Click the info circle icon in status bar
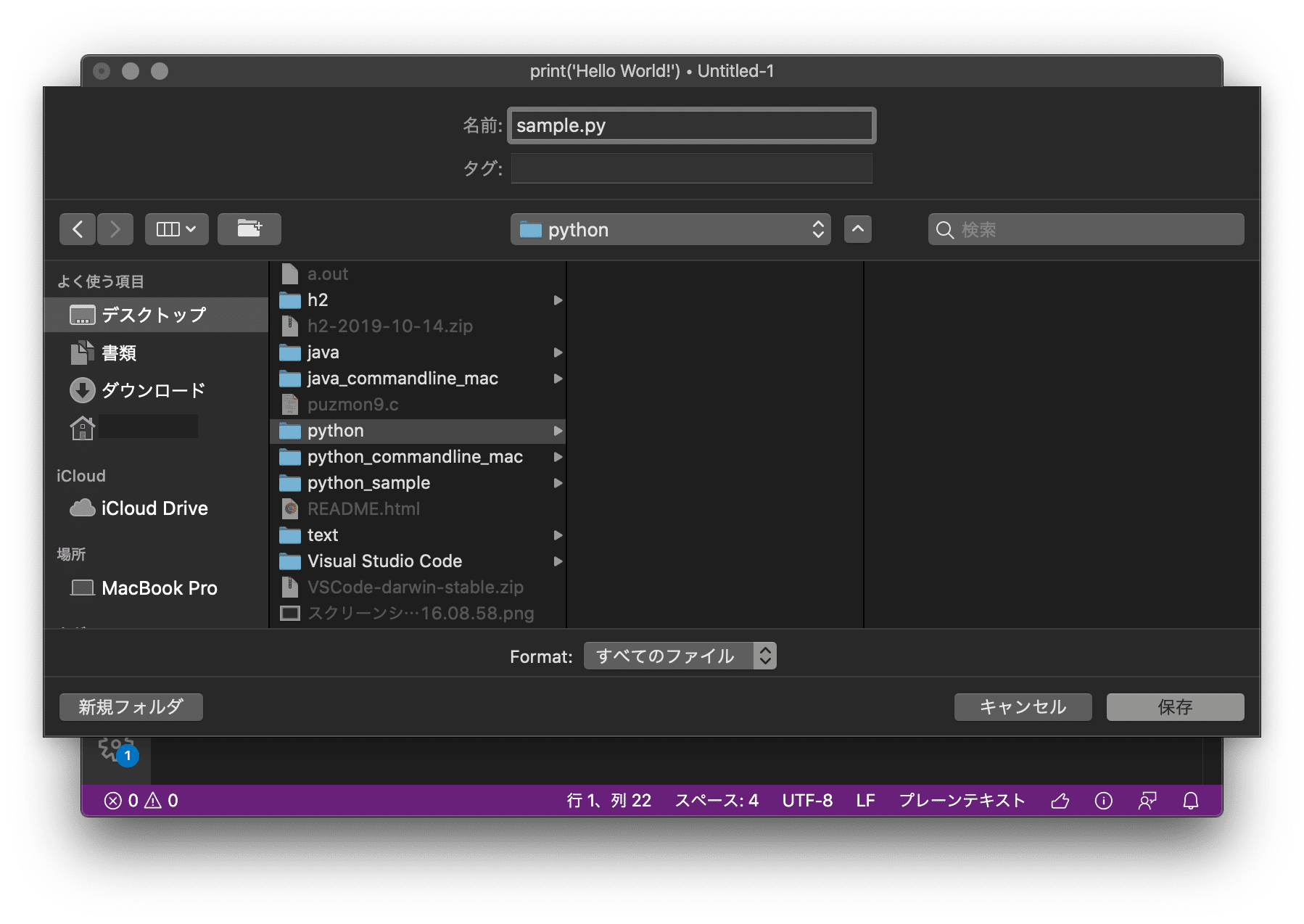 click(x=1103, y=801)
